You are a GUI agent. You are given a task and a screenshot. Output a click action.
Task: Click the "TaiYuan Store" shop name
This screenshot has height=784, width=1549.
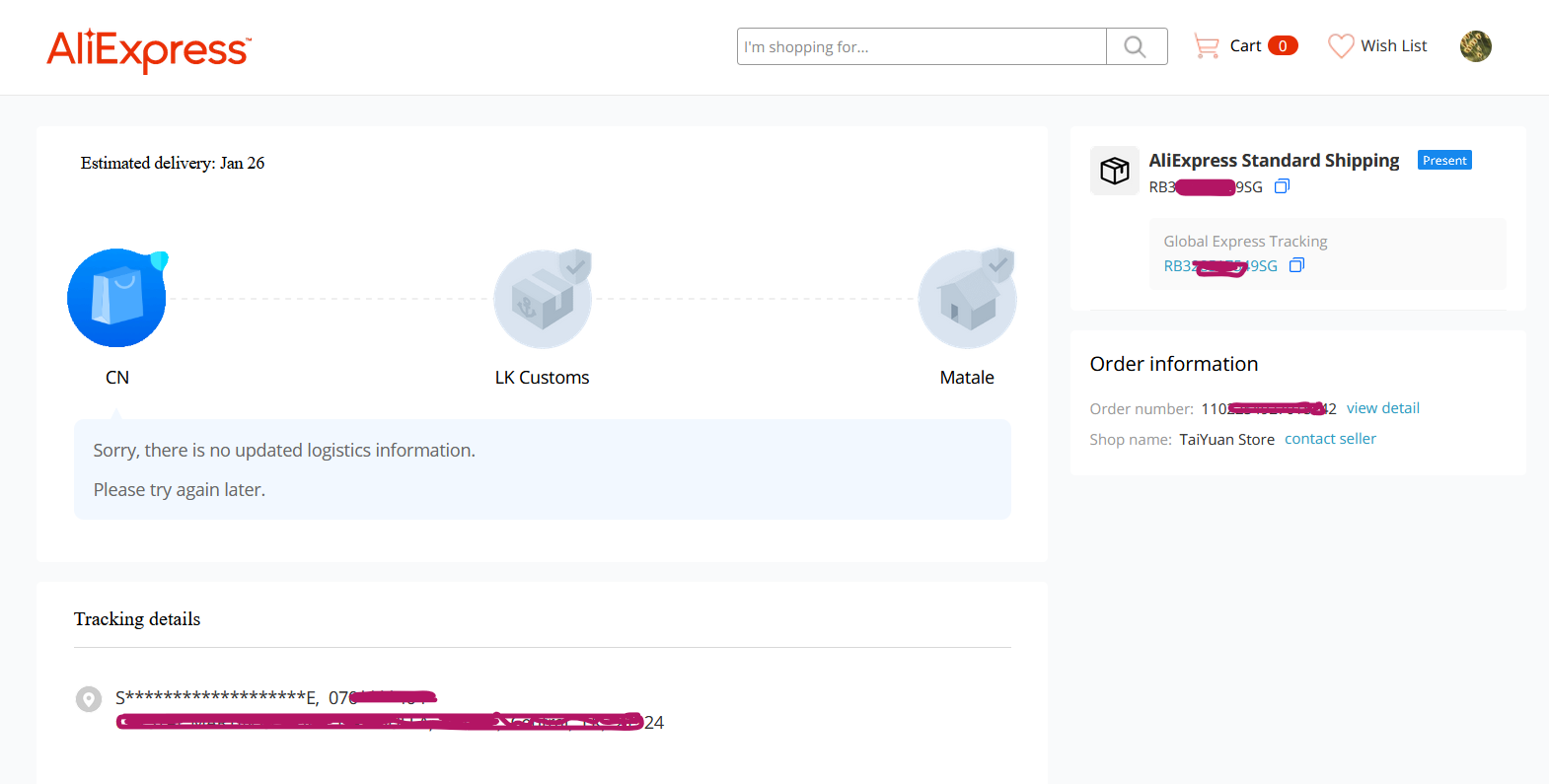(x=1226, y=440)
